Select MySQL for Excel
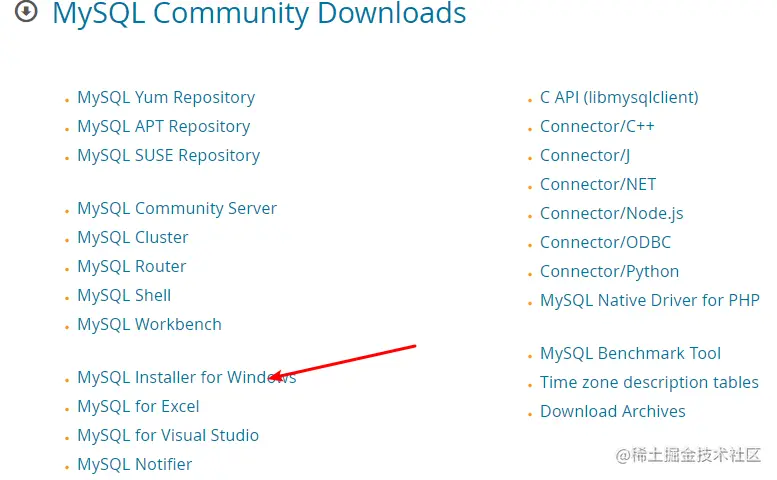The height and width of the screenshot is (480, 777). (138, 407)
